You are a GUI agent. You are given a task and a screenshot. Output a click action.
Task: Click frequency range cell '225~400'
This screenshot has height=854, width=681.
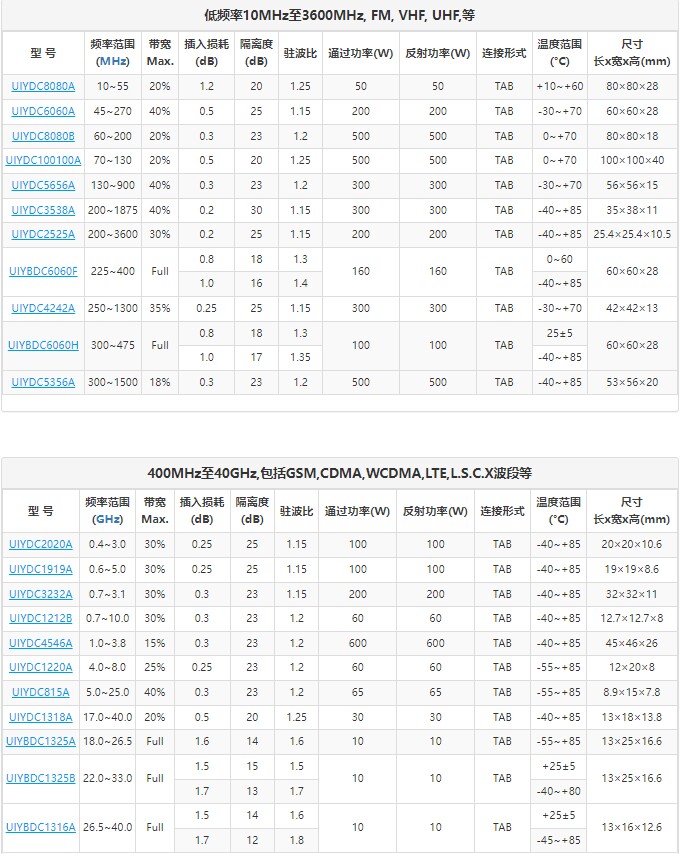112,271
